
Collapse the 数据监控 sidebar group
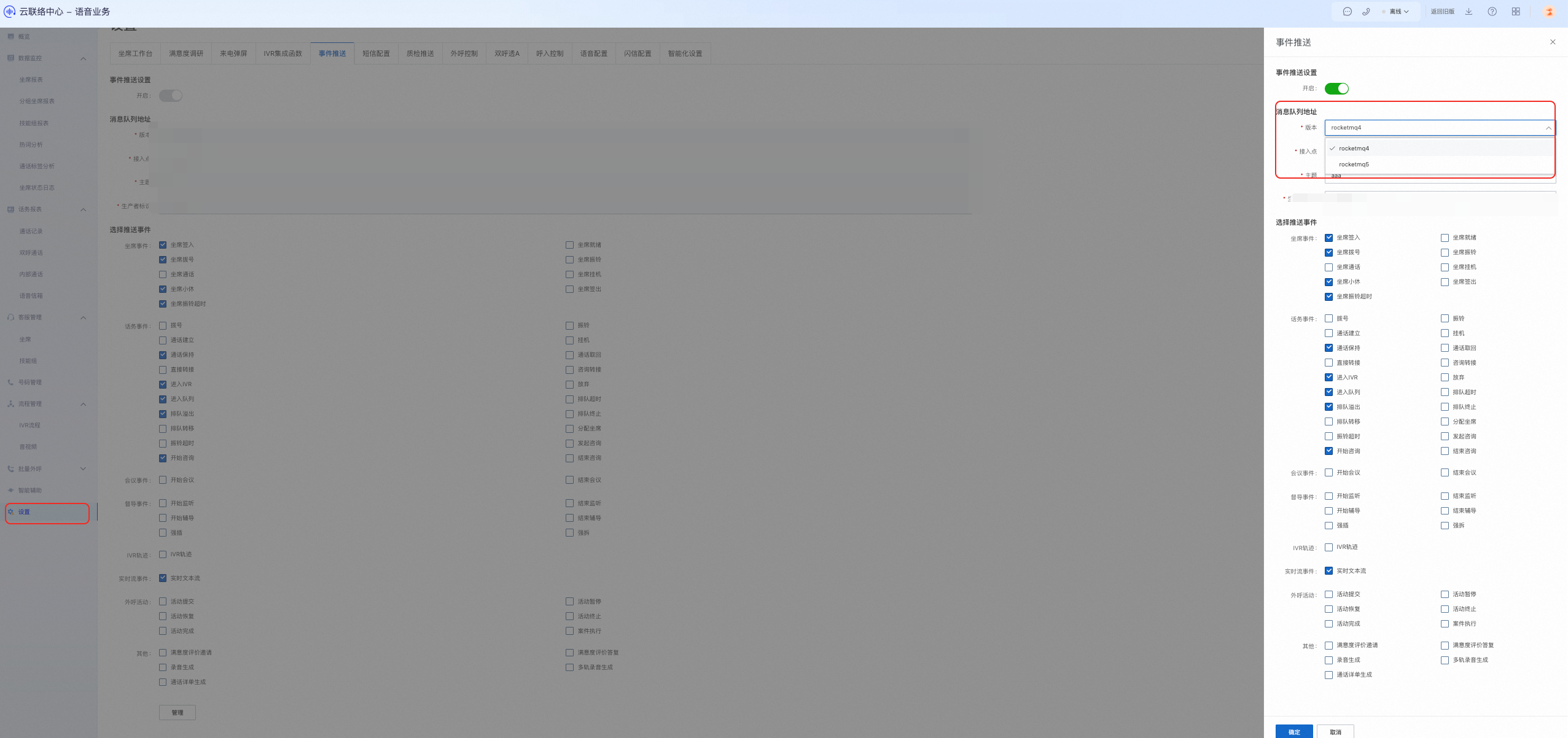coord(84,58)
